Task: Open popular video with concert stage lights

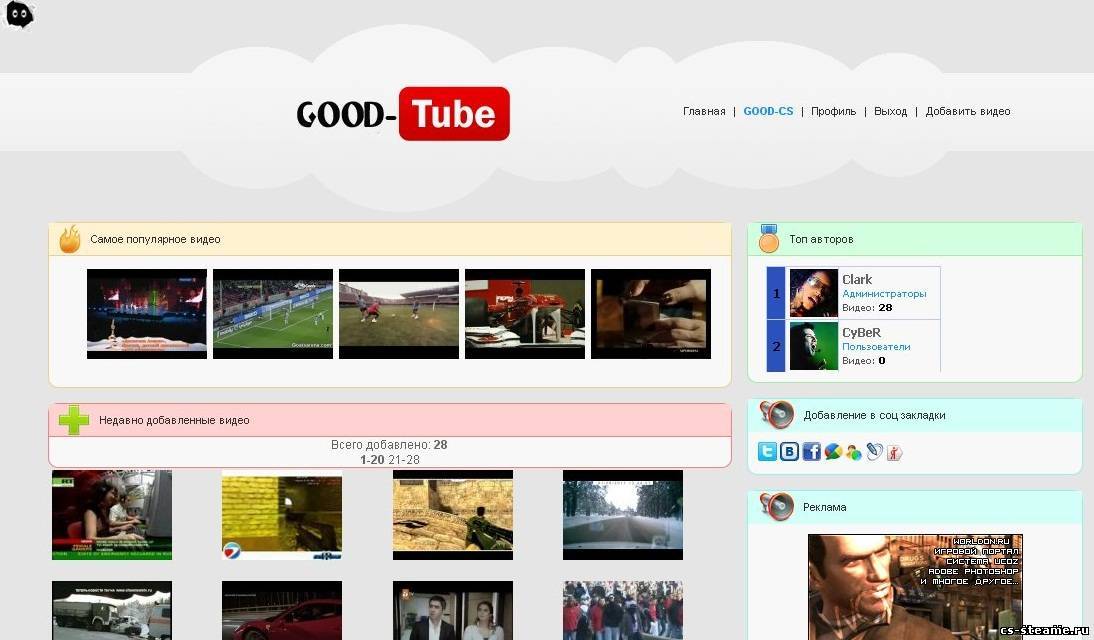Action: point(147,314)
